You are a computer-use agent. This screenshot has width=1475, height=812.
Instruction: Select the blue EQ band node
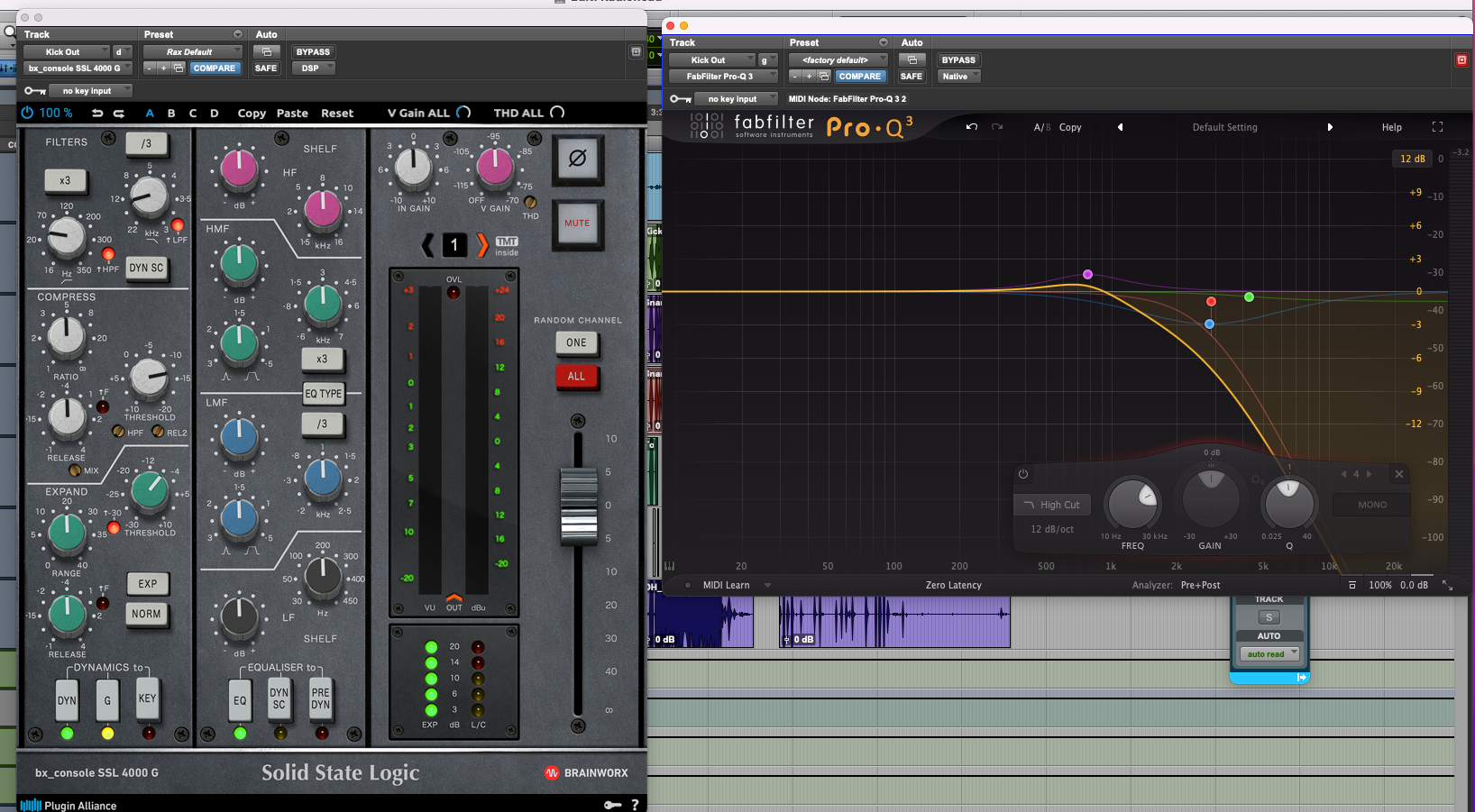[1209, 324]
